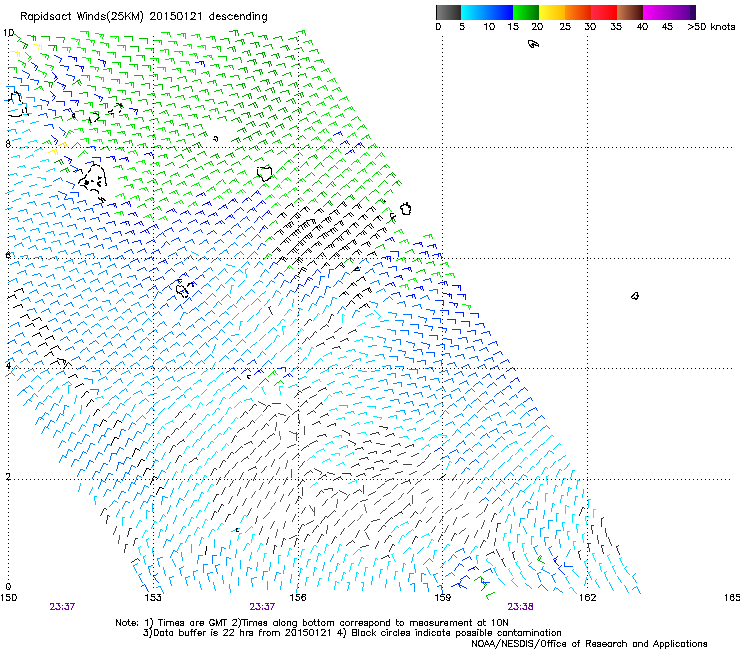The height and width of the screenshot is (650, 740).
Task: Click the magenta 40-45 knots legend segment
Action: 656,12
